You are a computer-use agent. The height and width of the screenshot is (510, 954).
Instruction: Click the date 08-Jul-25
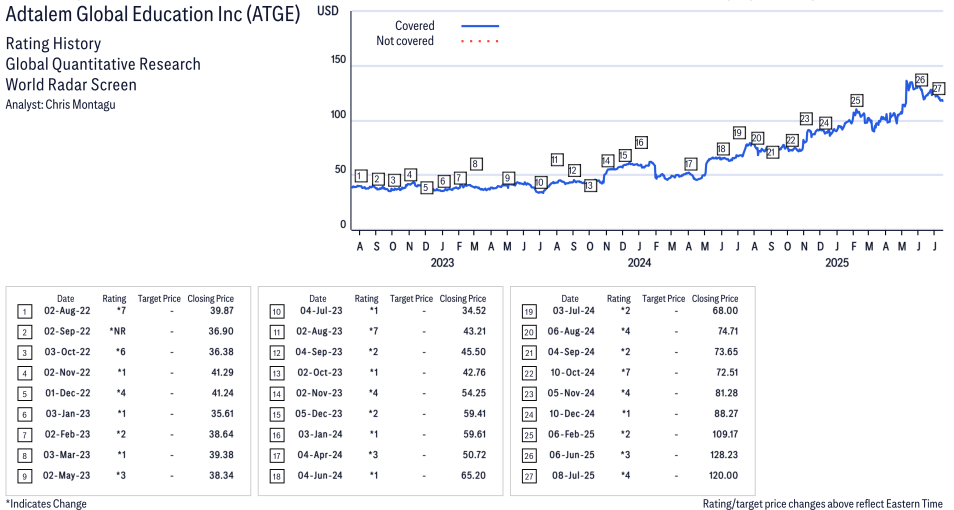coord(571,475)
